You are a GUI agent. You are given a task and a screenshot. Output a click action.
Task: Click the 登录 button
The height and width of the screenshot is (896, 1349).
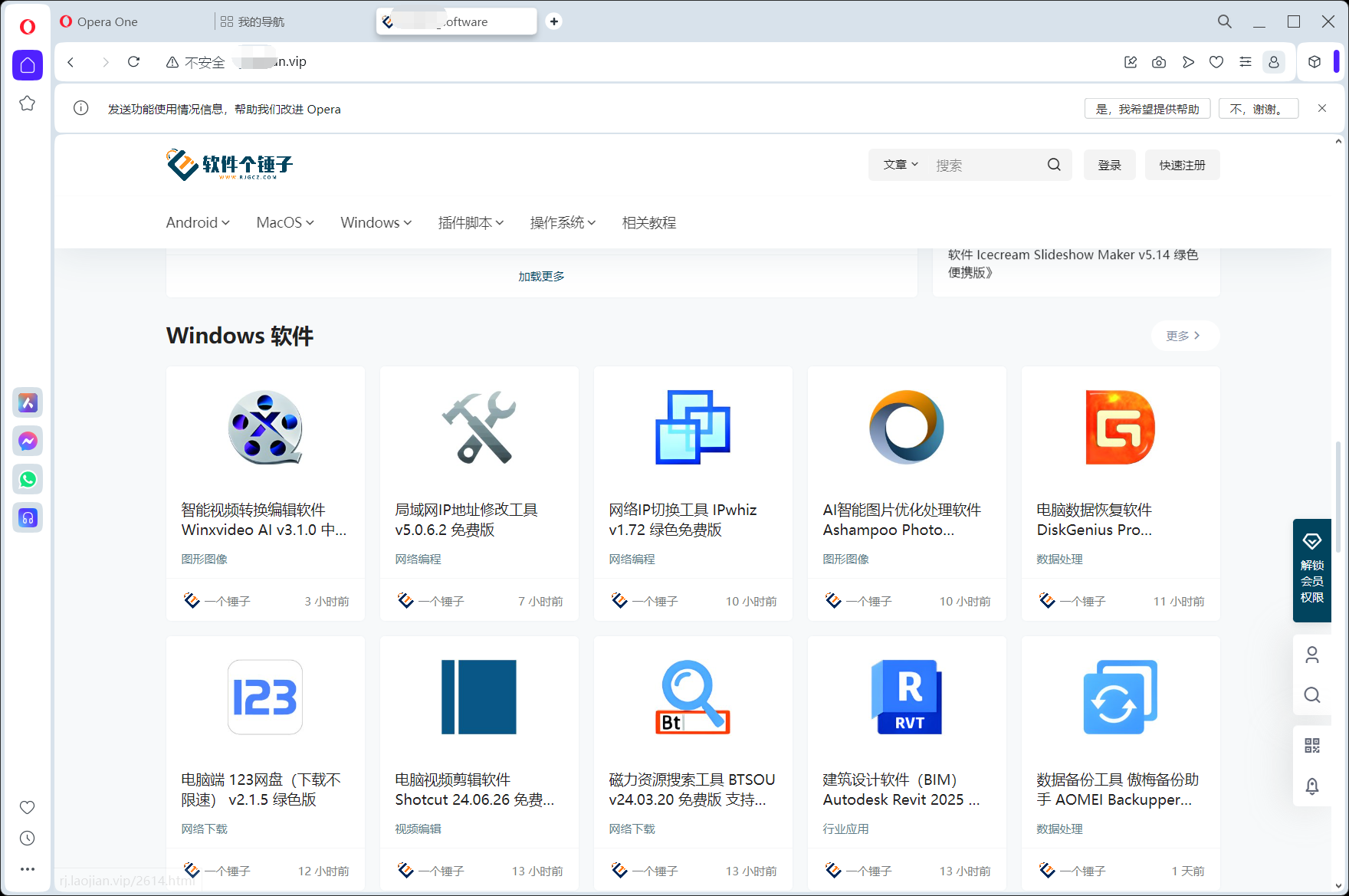pos(1109,165)
